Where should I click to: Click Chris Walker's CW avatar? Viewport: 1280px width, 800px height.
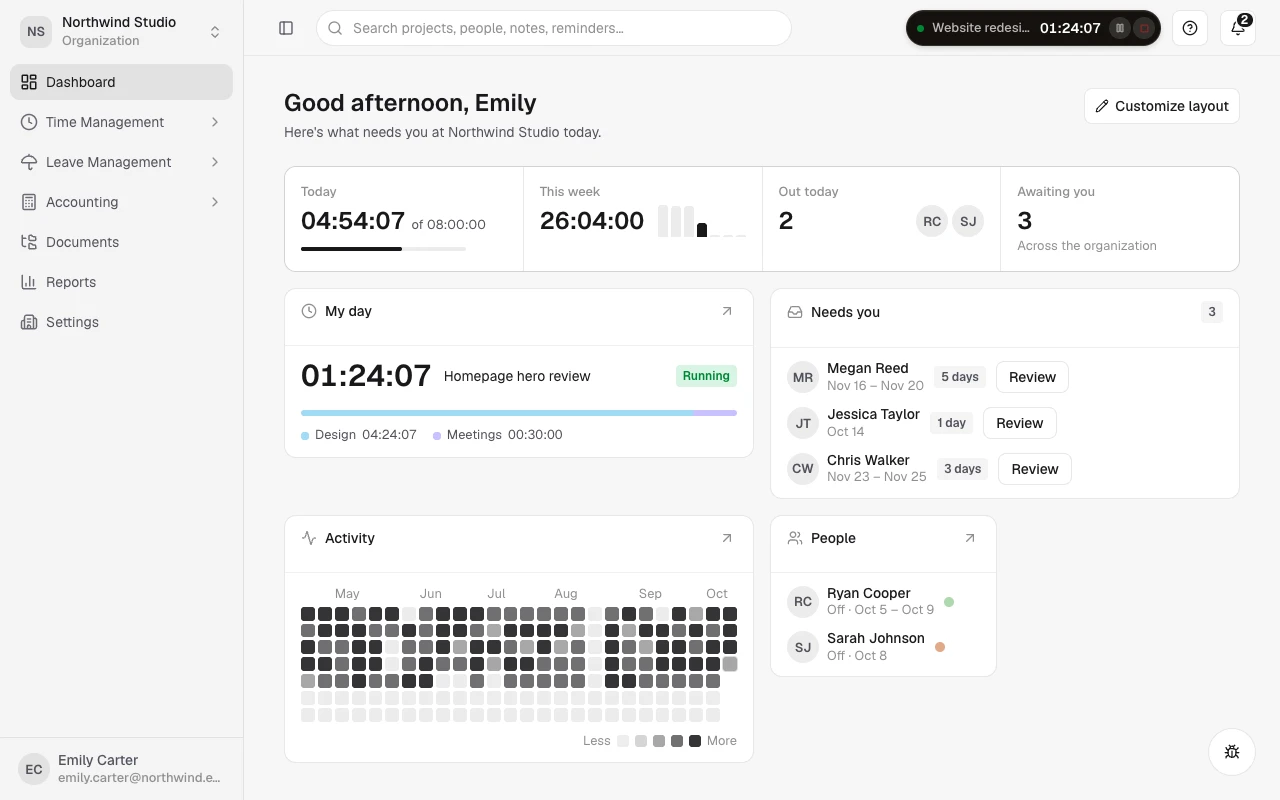[803, 468]
